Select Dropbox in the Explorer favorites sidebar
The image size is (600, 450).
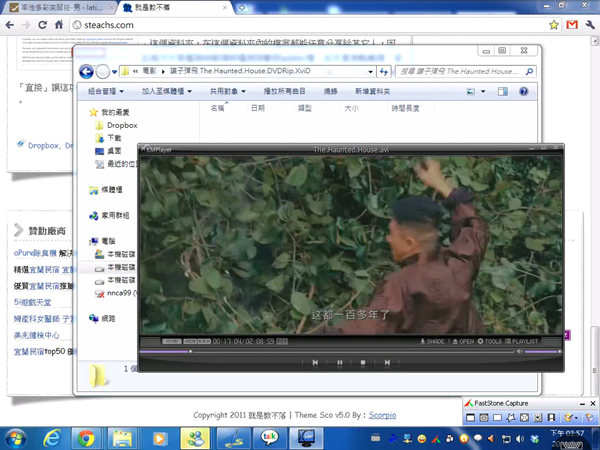[121, 125]
